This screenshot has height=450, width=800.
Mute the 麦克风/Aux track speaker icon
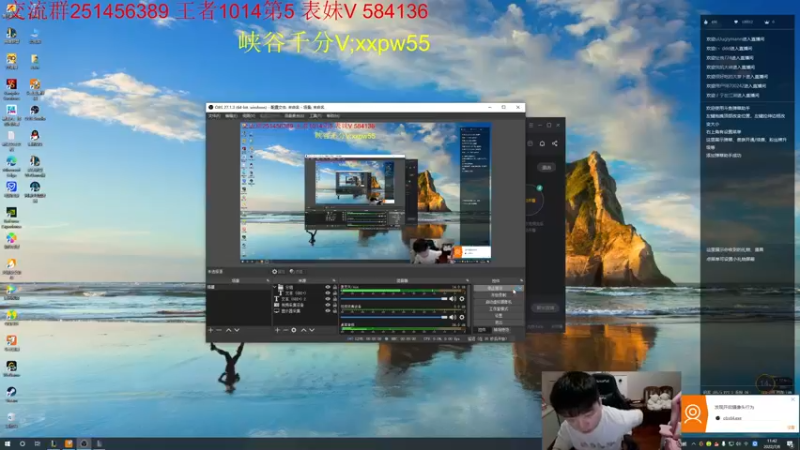(452, 299)
